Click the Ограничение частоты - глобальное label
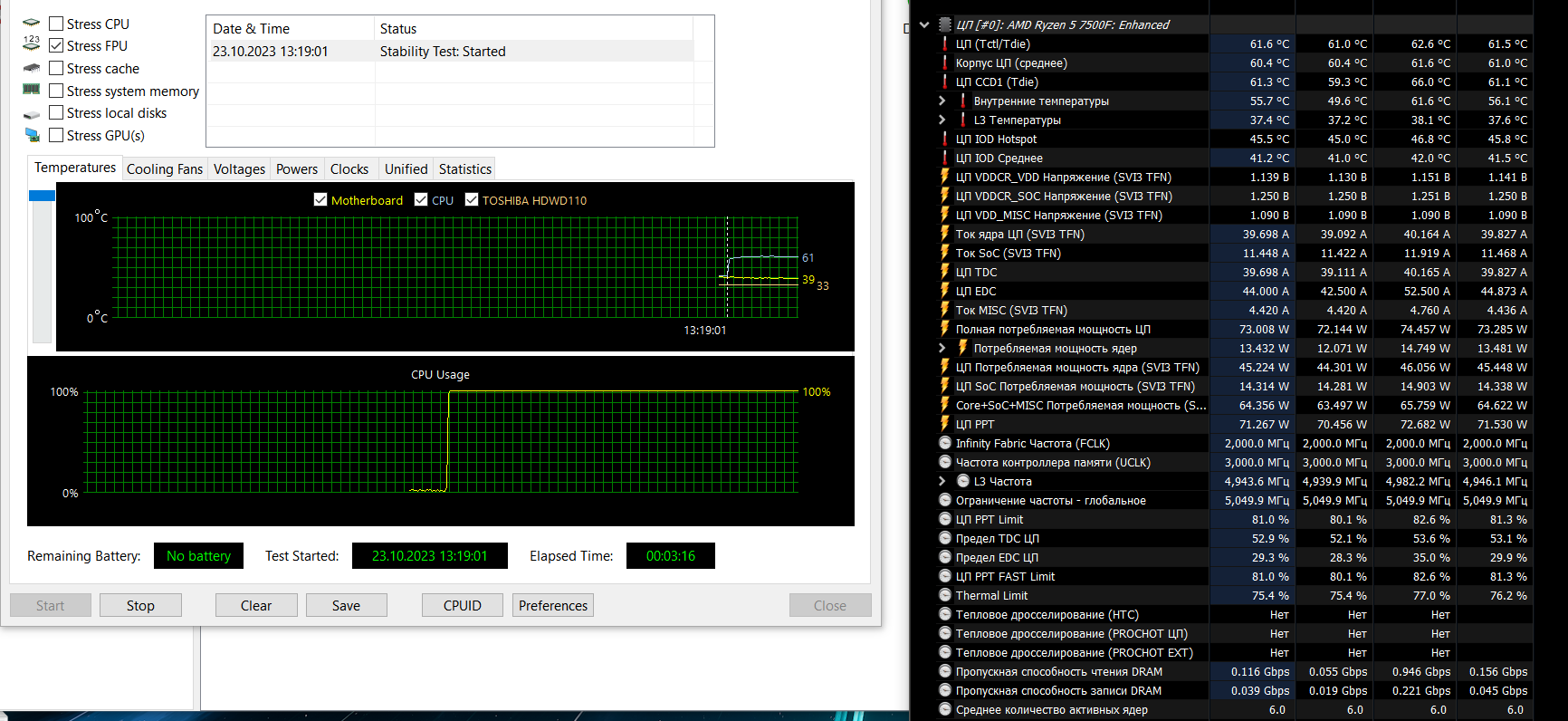The width and height of the screenshot is (1568, 721). pos(1051,500)
